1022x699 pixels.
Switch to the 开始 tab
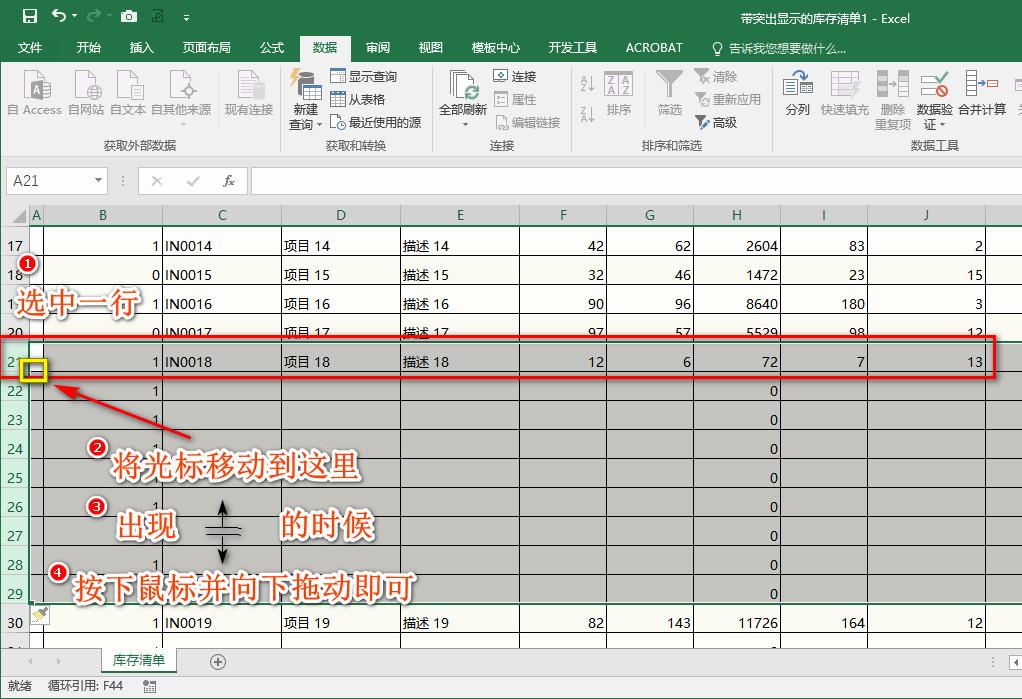(x=88, y=48)
